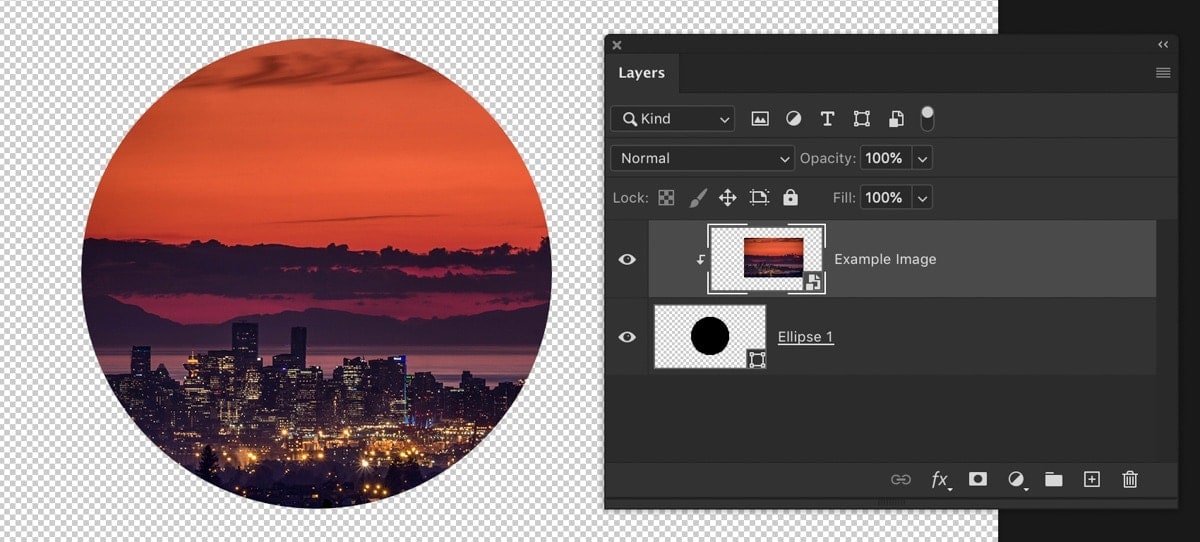Click the Ellipse 1 layer name
The width and height of the screenshot is (1200, 542).
pyautogui.click(x=806, y=337)
